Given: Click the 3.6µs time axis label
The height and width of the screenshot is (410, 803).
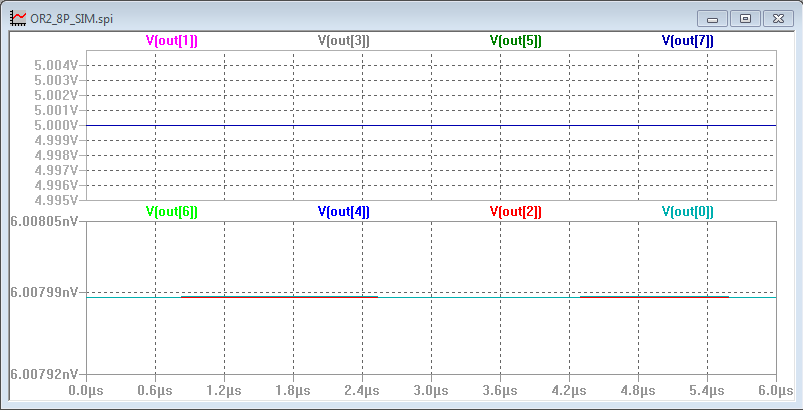Looking at the screenshot, I should click(500, 392).
